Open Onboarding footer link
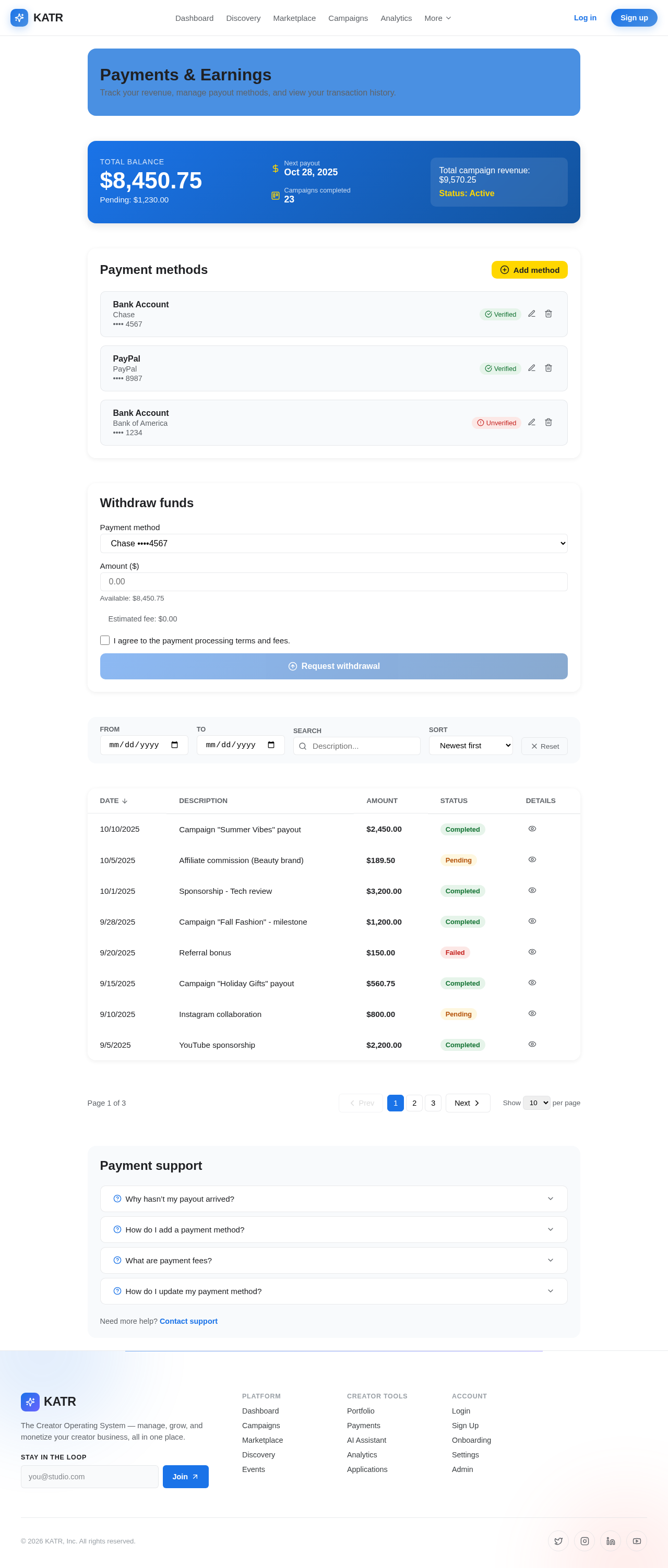Screen dimensions: 668x1568 471,1440
